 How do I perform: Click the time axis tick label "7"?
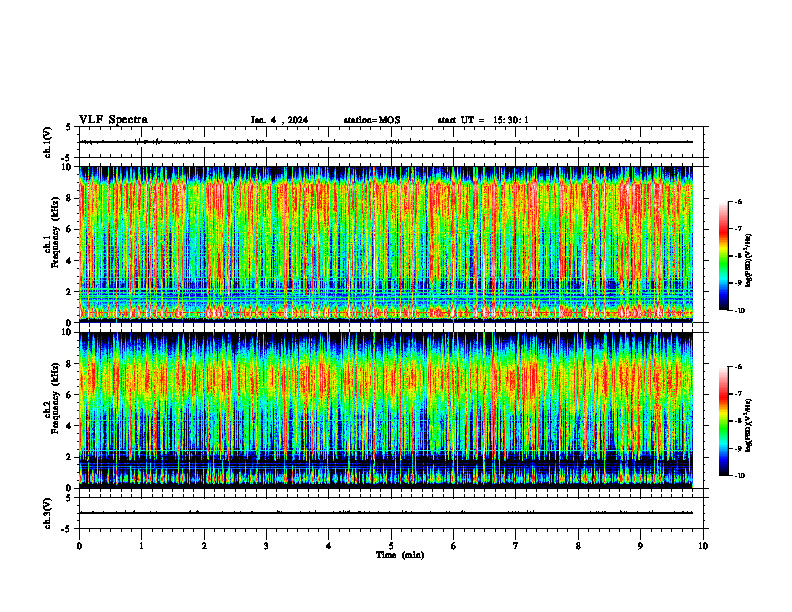(x=516, y=546)
